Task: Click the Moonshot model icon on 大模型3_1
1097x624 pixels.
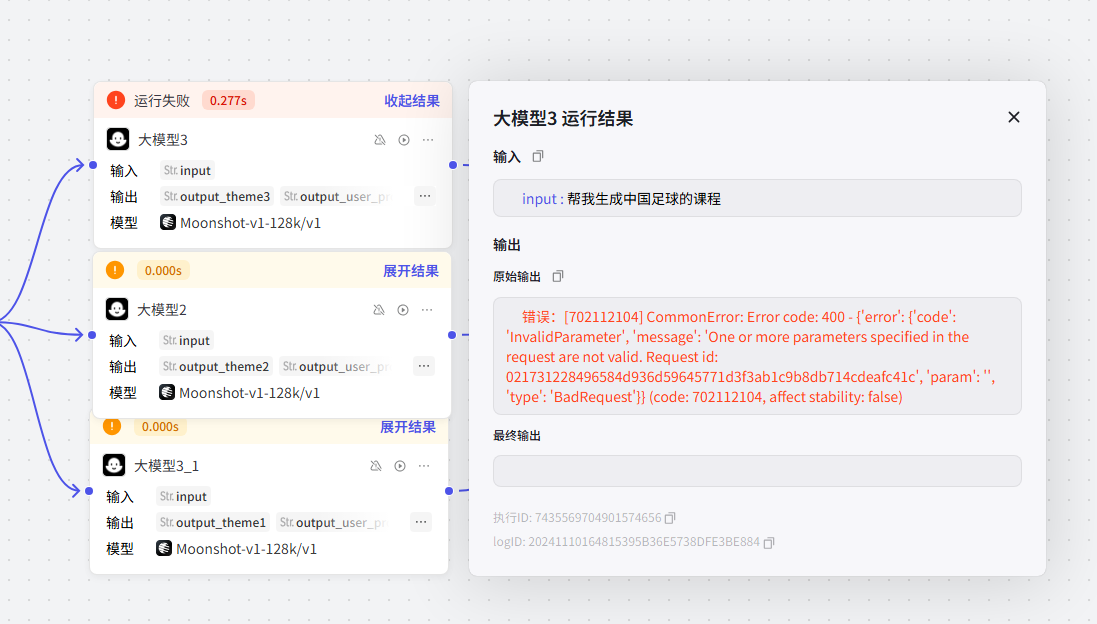Action: click(x=164, y=548)
